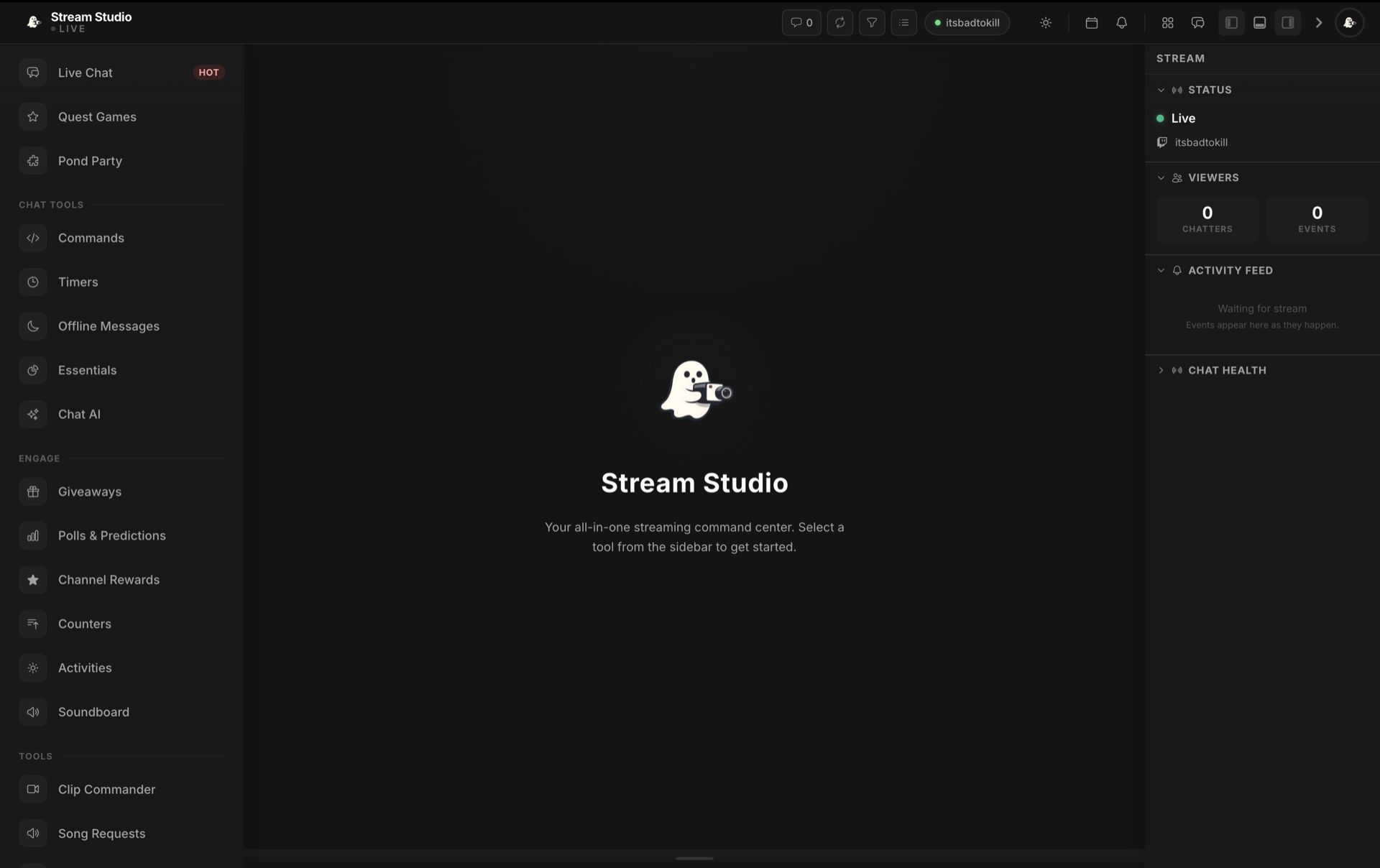Open the calendar icon in header
The height and width of the screenshot is (868, 1380).
[x=1092, y=23]
